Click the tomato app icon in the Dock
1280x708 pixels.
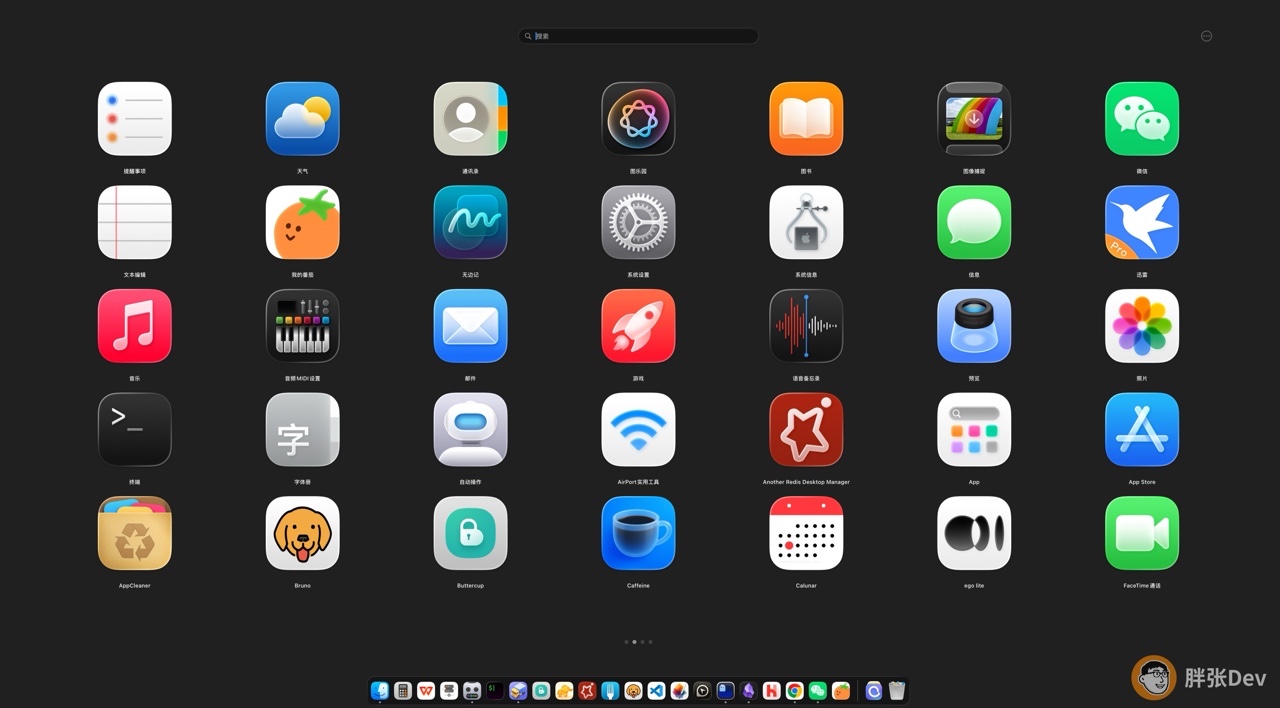point(841,690)
